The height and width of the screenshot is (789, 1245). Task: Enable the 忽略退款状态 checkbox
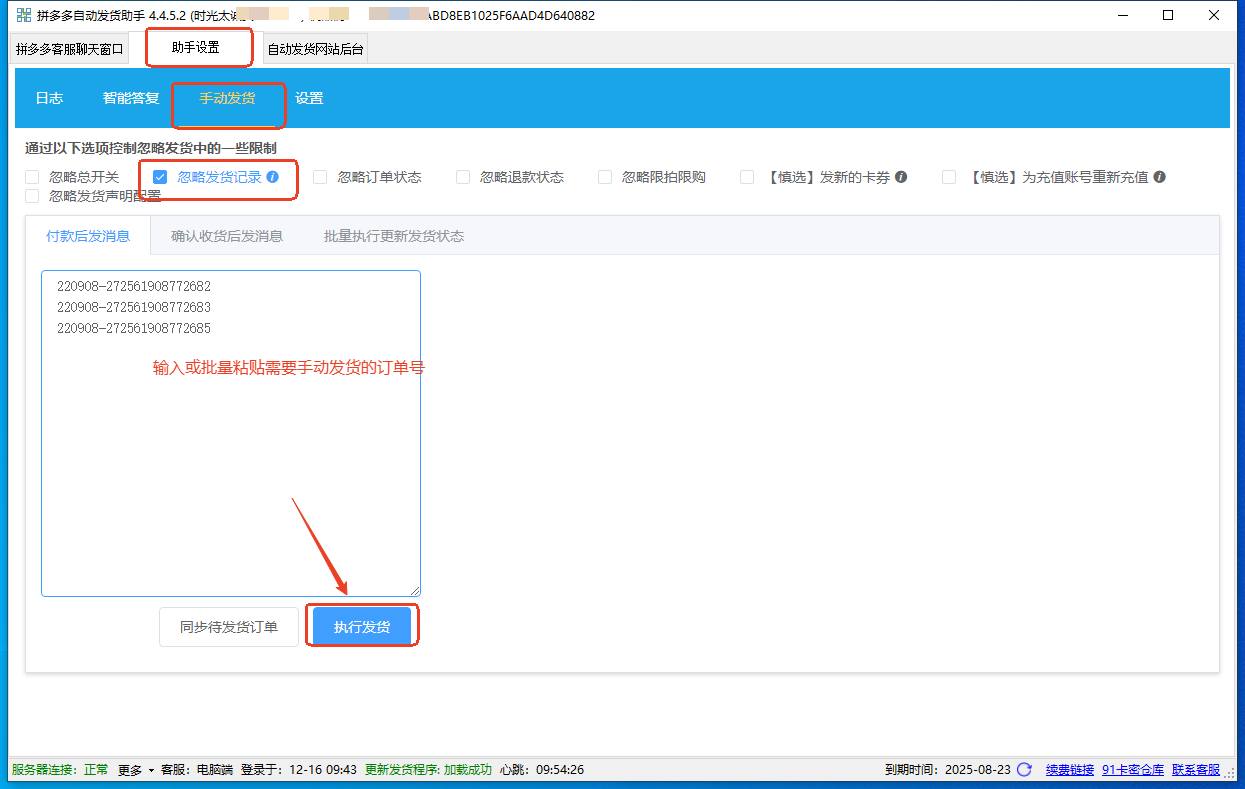(x=463, y=177)
